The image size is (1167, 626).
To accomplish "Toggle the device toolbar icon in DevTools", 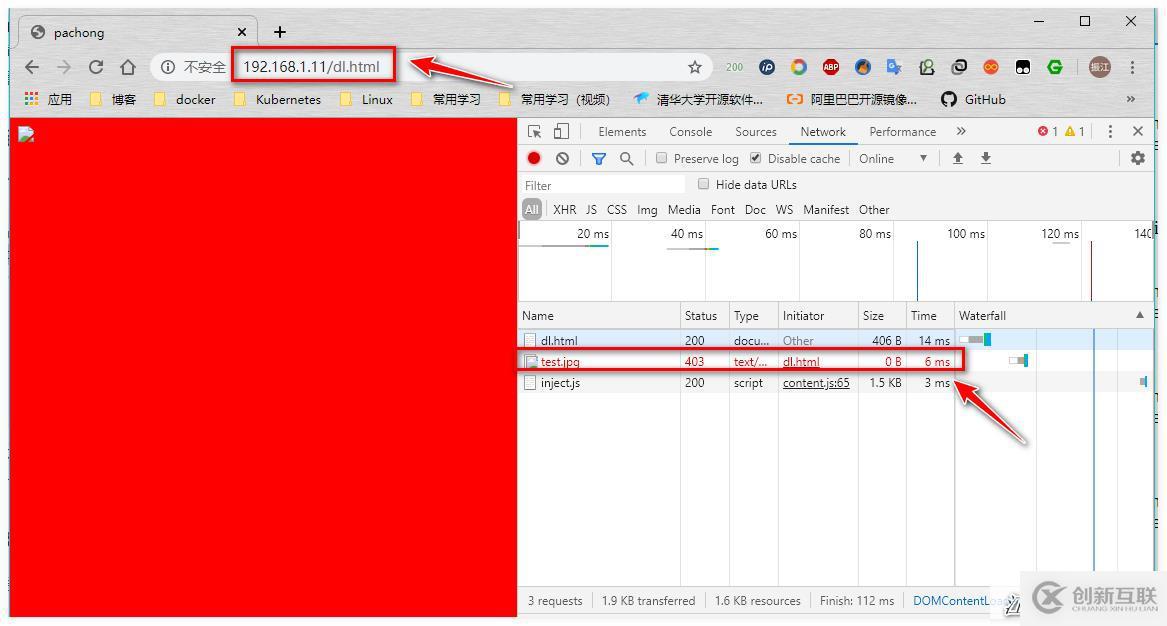I will pyautogui.click(x=561, y=132).
